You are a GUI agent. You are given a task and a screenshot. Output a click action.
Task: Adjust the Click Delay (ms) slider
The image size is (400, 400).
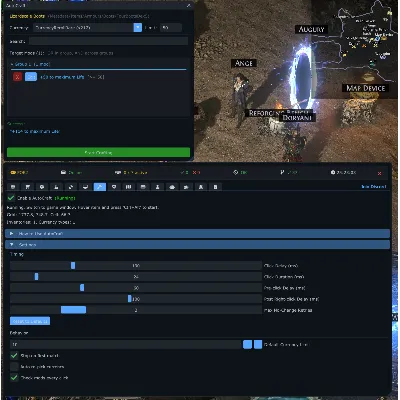tap(136, 266)
